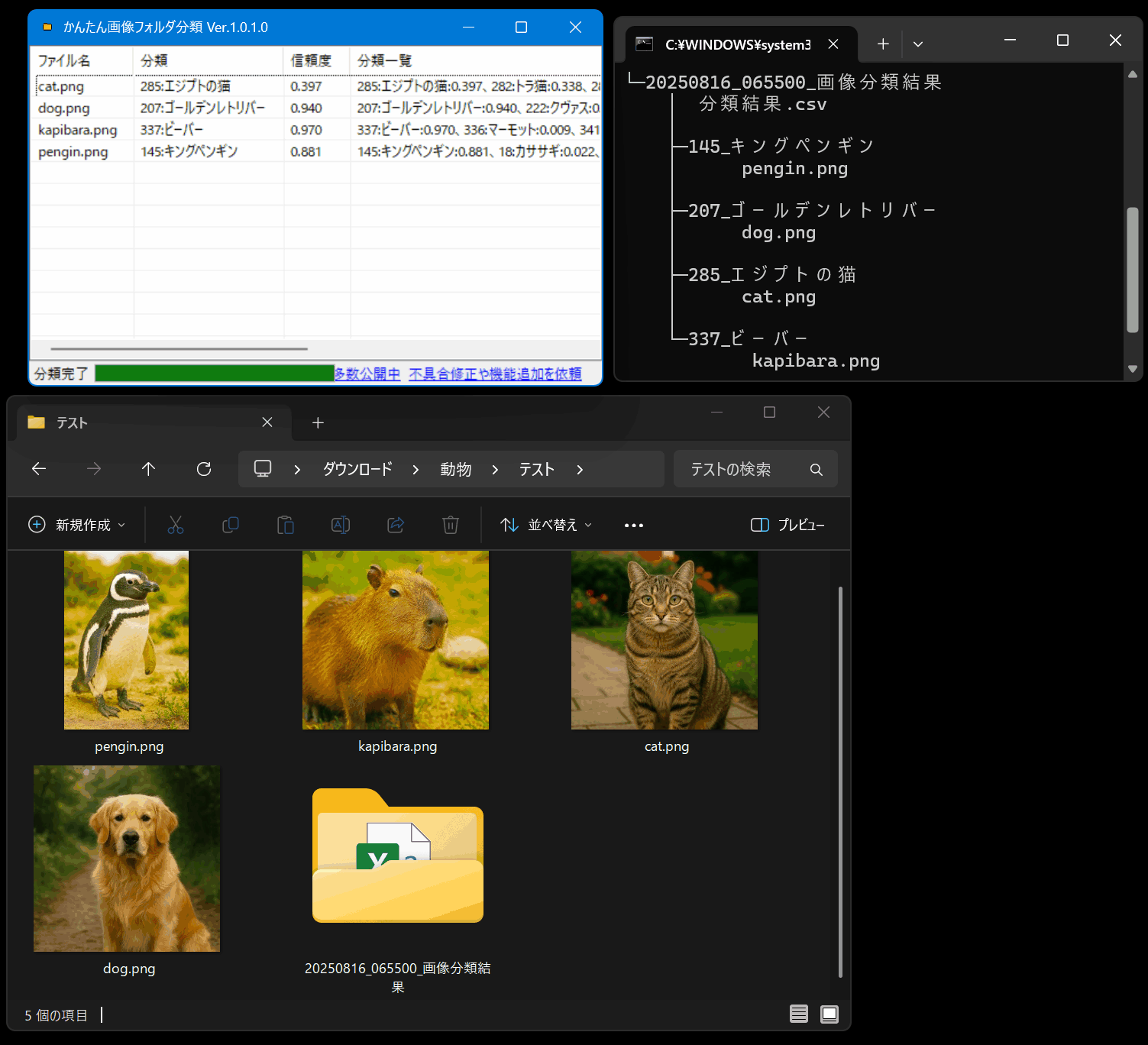The height and width of the screenshot is (1045, 1148).
Task: Click the Copy icon in Explorer toolbar
Action: 231,525
